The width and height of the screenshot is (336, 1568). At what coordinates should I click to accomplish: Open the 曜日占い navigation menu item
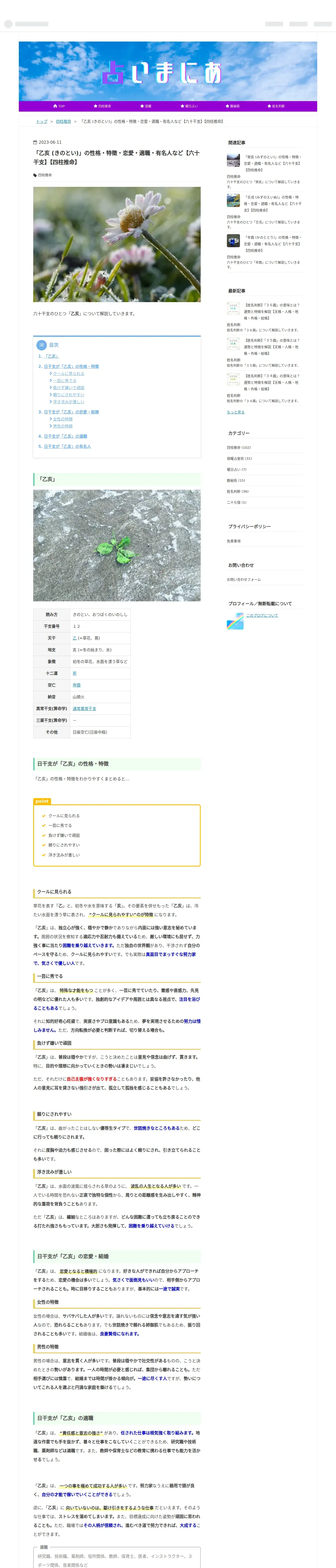point(189,106)
